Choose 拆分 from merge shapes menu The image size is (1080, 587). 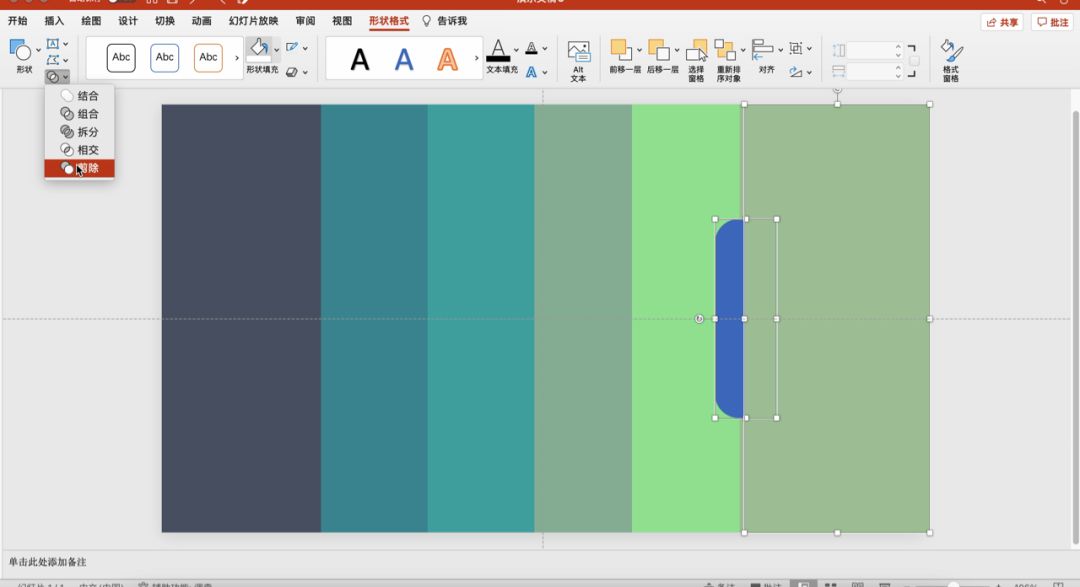(79, 132)
